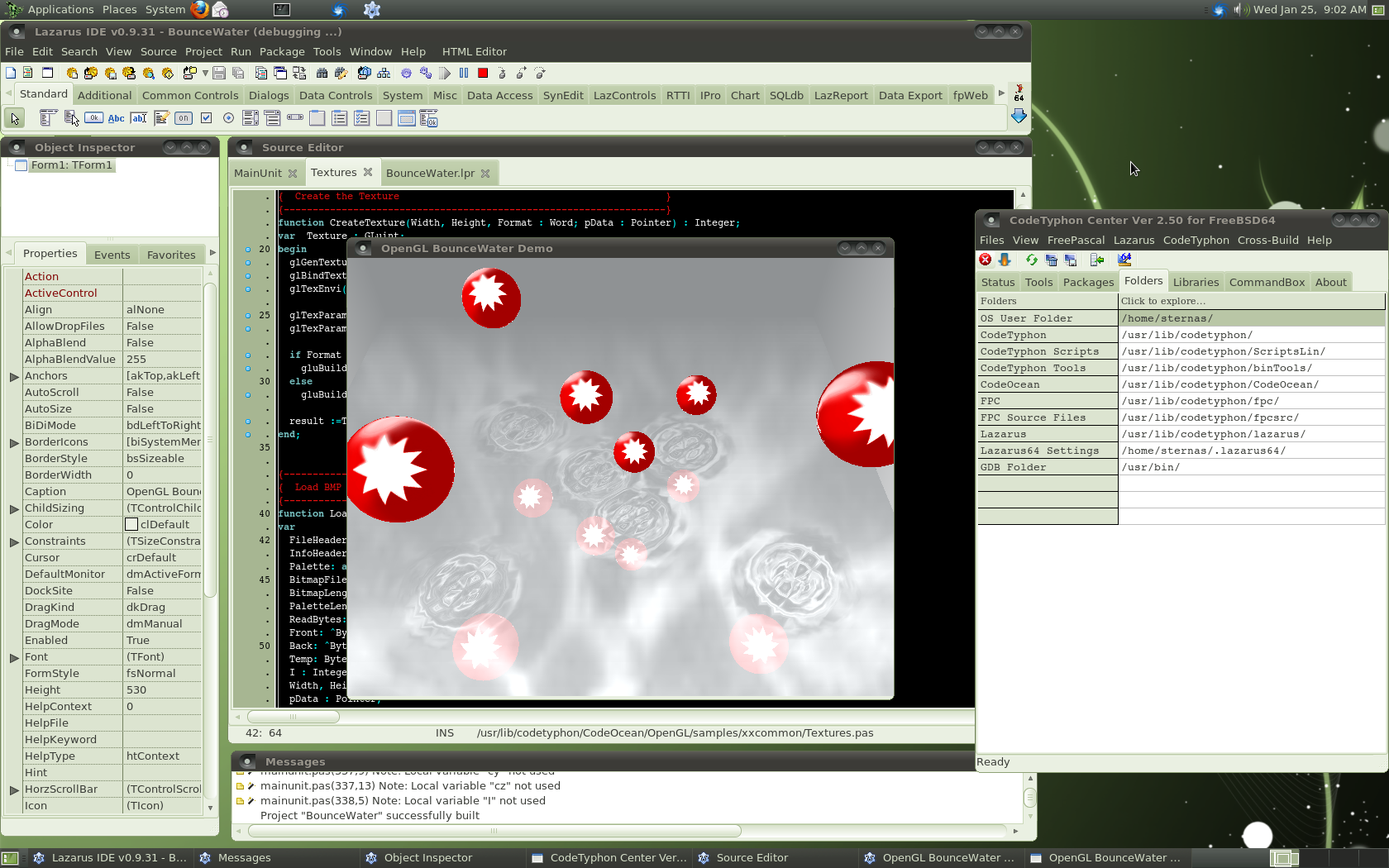The image size is (1389, 868).
Task: Expand the ChildSizing property
Action: [x=14, y=508]
